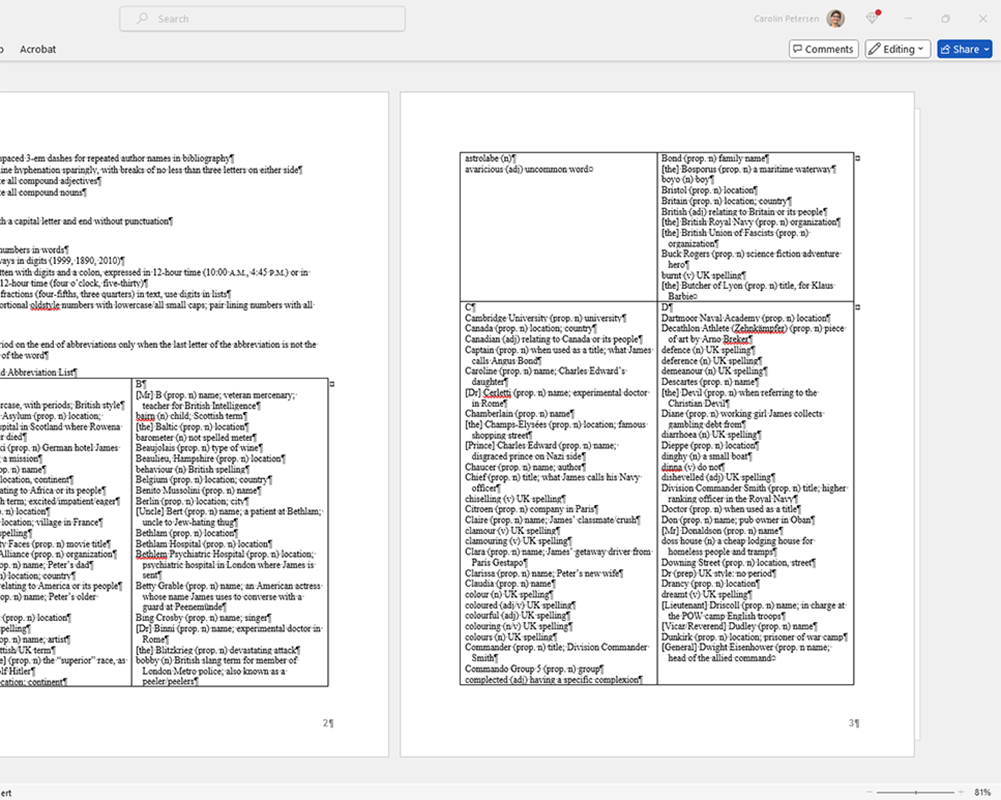Click the Search box in title bar

coord(262,19)
